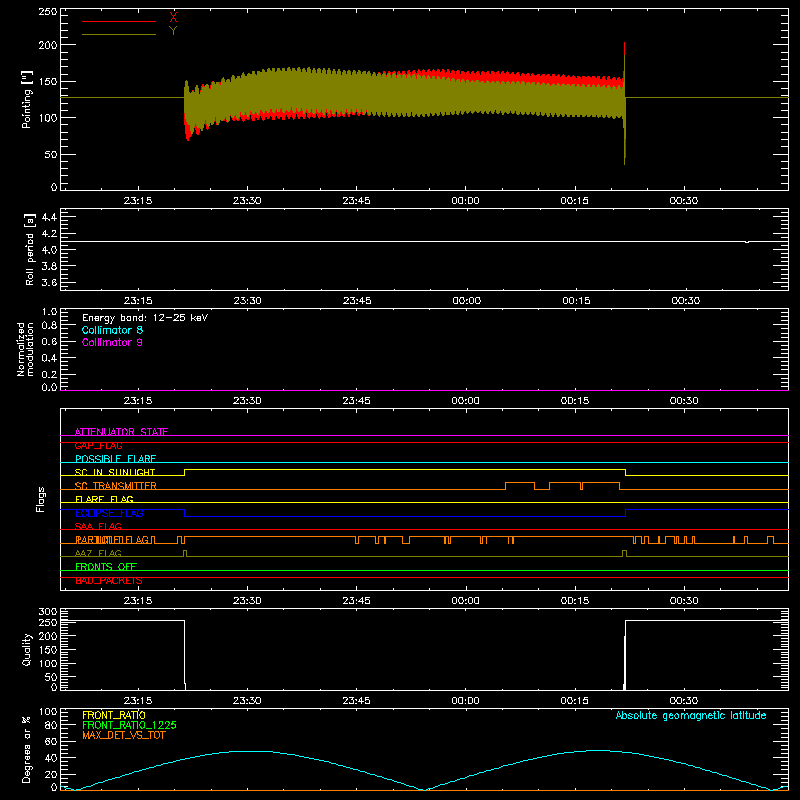This screenshot has width=800, height=800.
Task: Click the 'Roll period [s]' axis title
Action: pyautogui.click(x=30, y=249)
